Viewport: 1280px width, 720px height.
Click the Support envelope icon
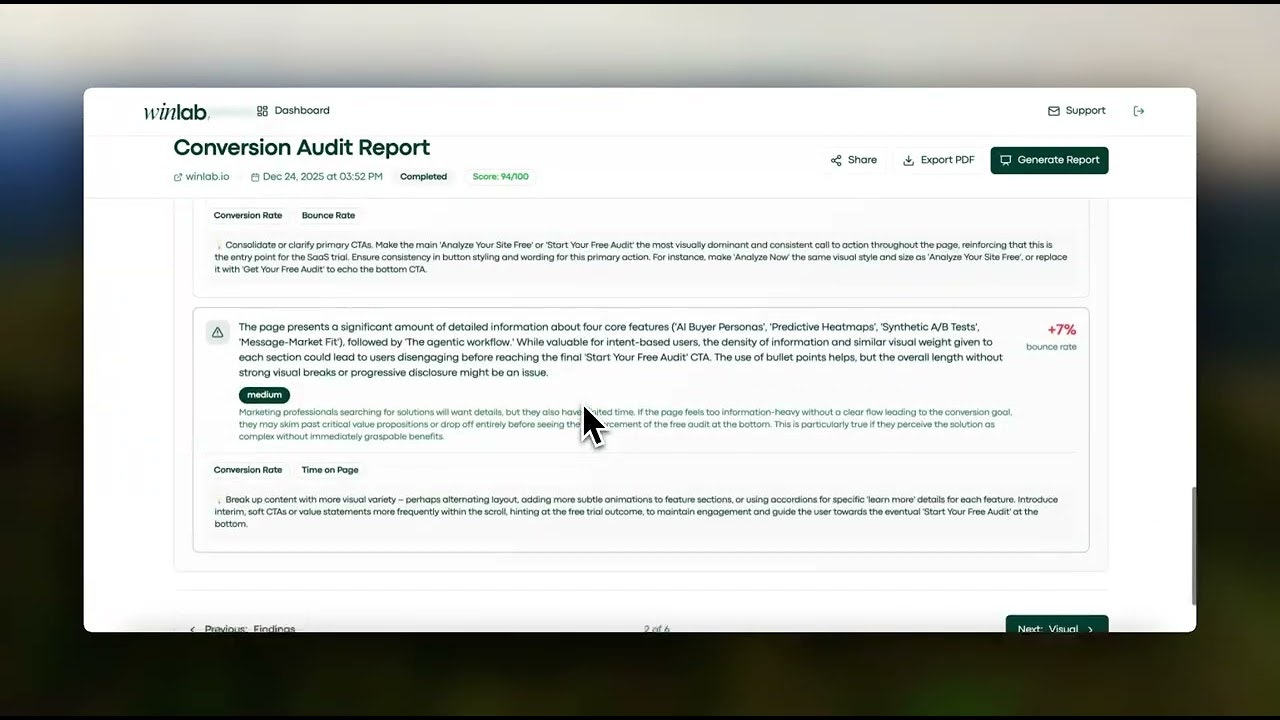click(1053, 111)
